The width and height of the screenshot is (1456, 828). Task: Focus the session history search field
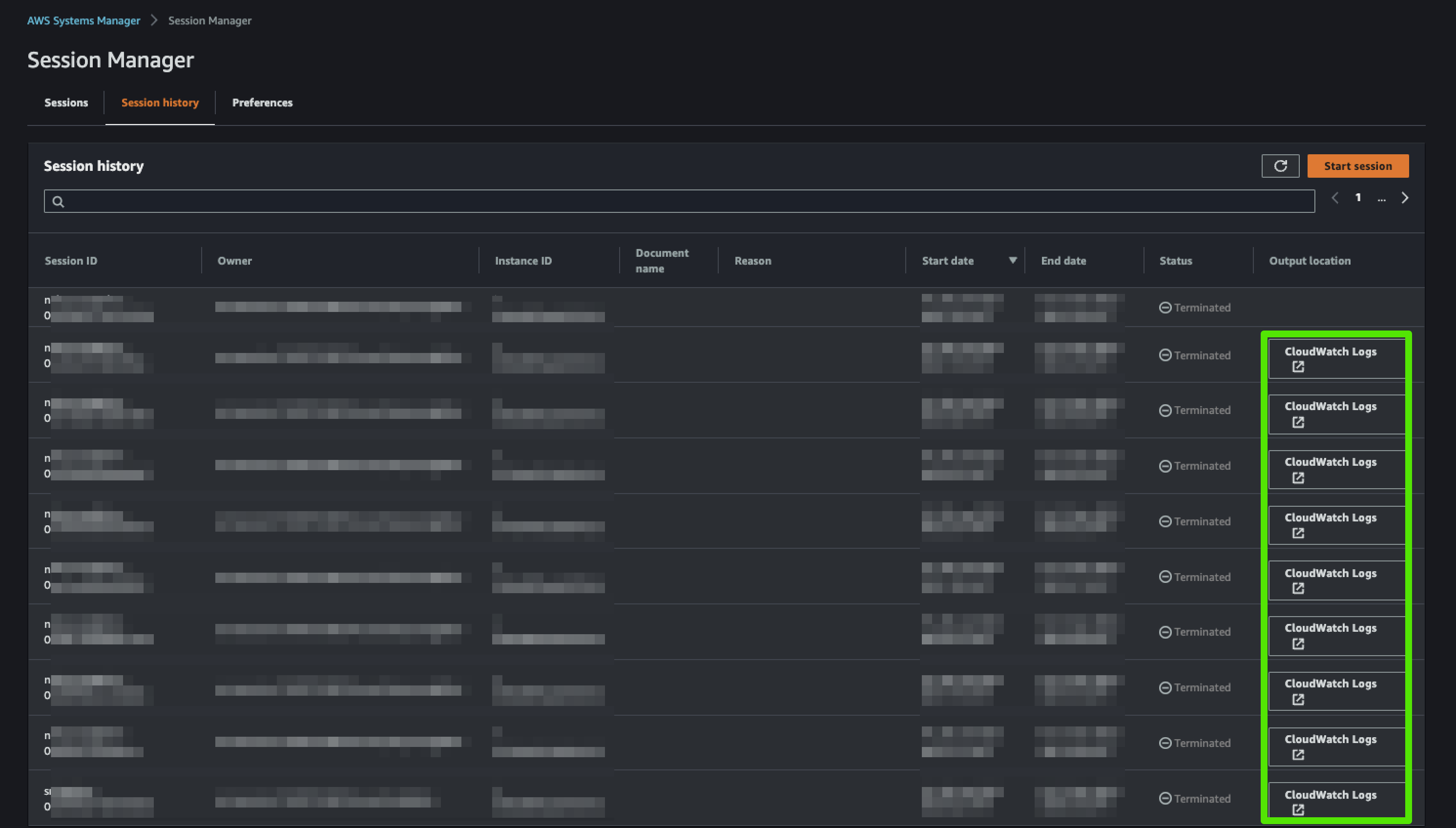[x=679, y=201]
